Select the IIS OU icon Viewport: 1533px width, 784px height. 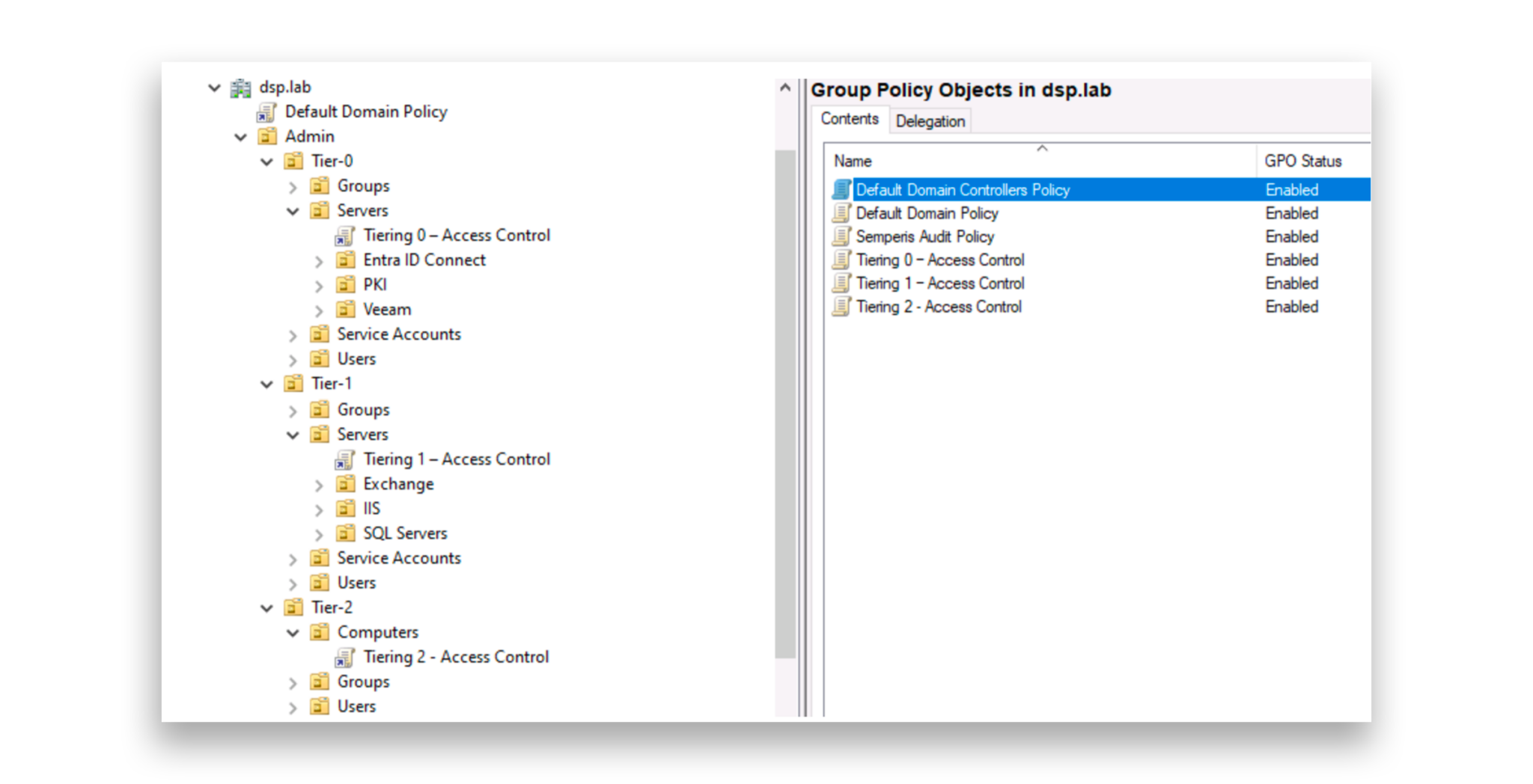[346, 508]
